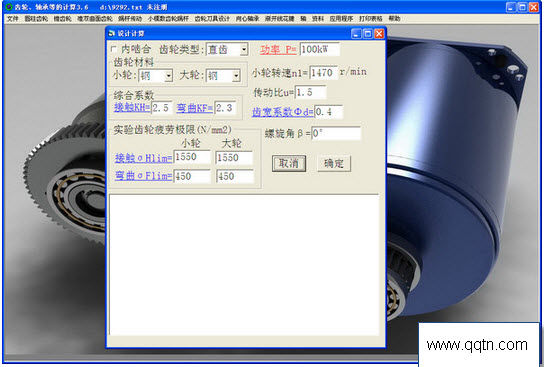Image resolution: width=544 pixels, height=367 pixels.
Task: Click the 螺旋角β input field
Action: pyautogui.click(x=336, y=134)
